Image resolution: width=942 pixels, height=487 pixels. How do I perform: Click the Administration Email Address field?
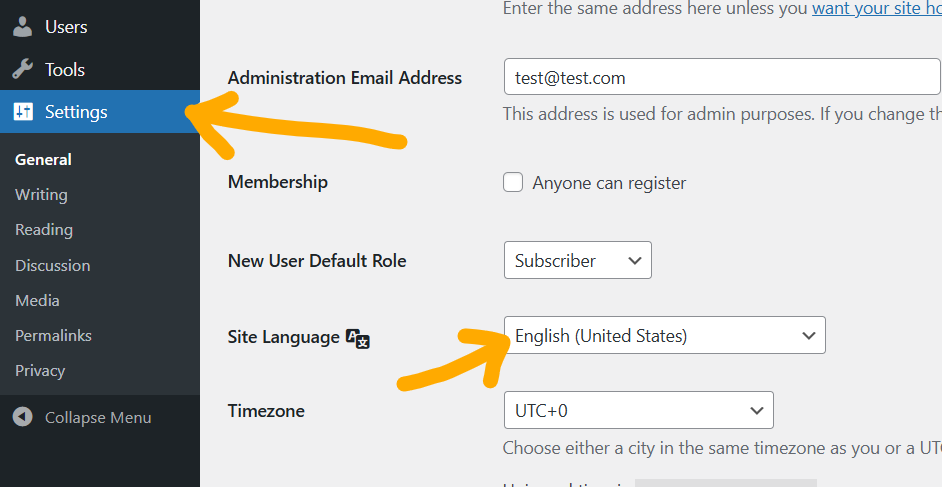[x=720, y=77]
